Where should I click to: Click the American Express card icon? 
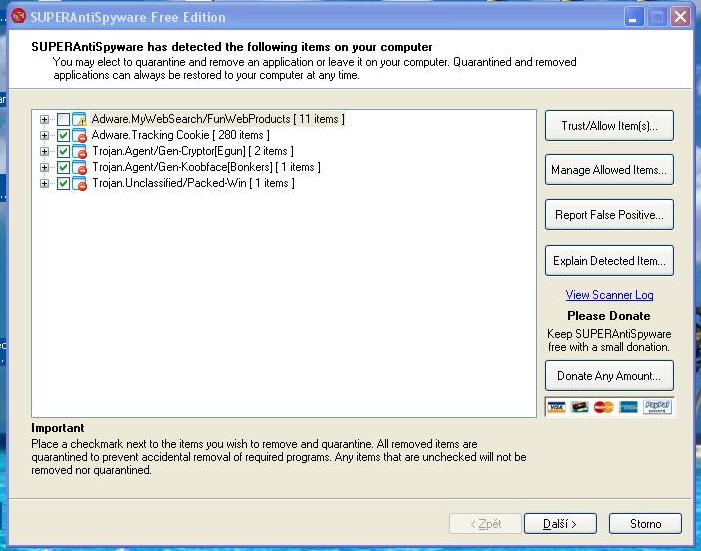[x=628, y=407]
